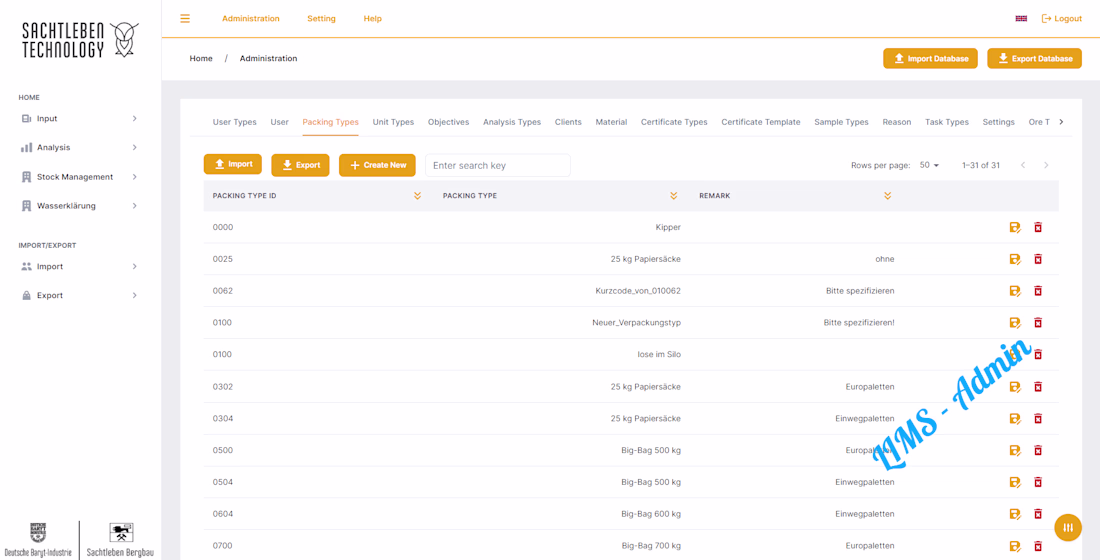Delete the Neuer_Verpackungstyp row

click(1038, 323)
